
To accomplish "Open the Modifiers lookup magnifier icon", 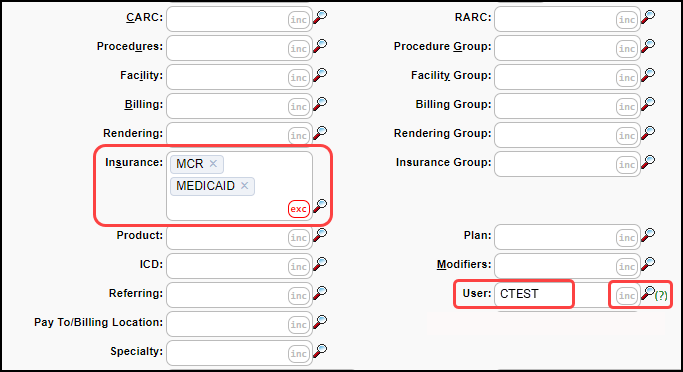I will [648, 264].
